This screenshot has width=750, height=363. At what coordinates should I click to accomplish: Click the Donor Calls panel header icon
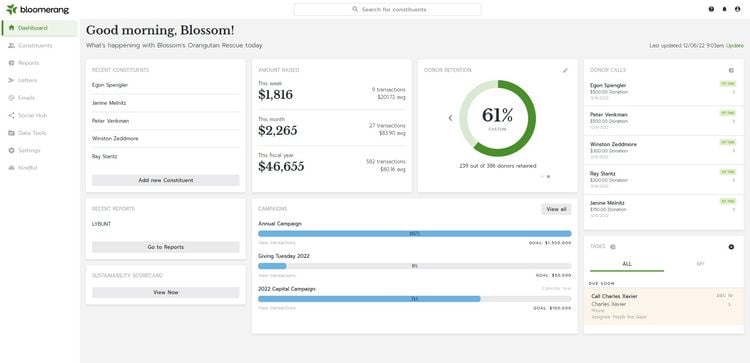[731, 70]
